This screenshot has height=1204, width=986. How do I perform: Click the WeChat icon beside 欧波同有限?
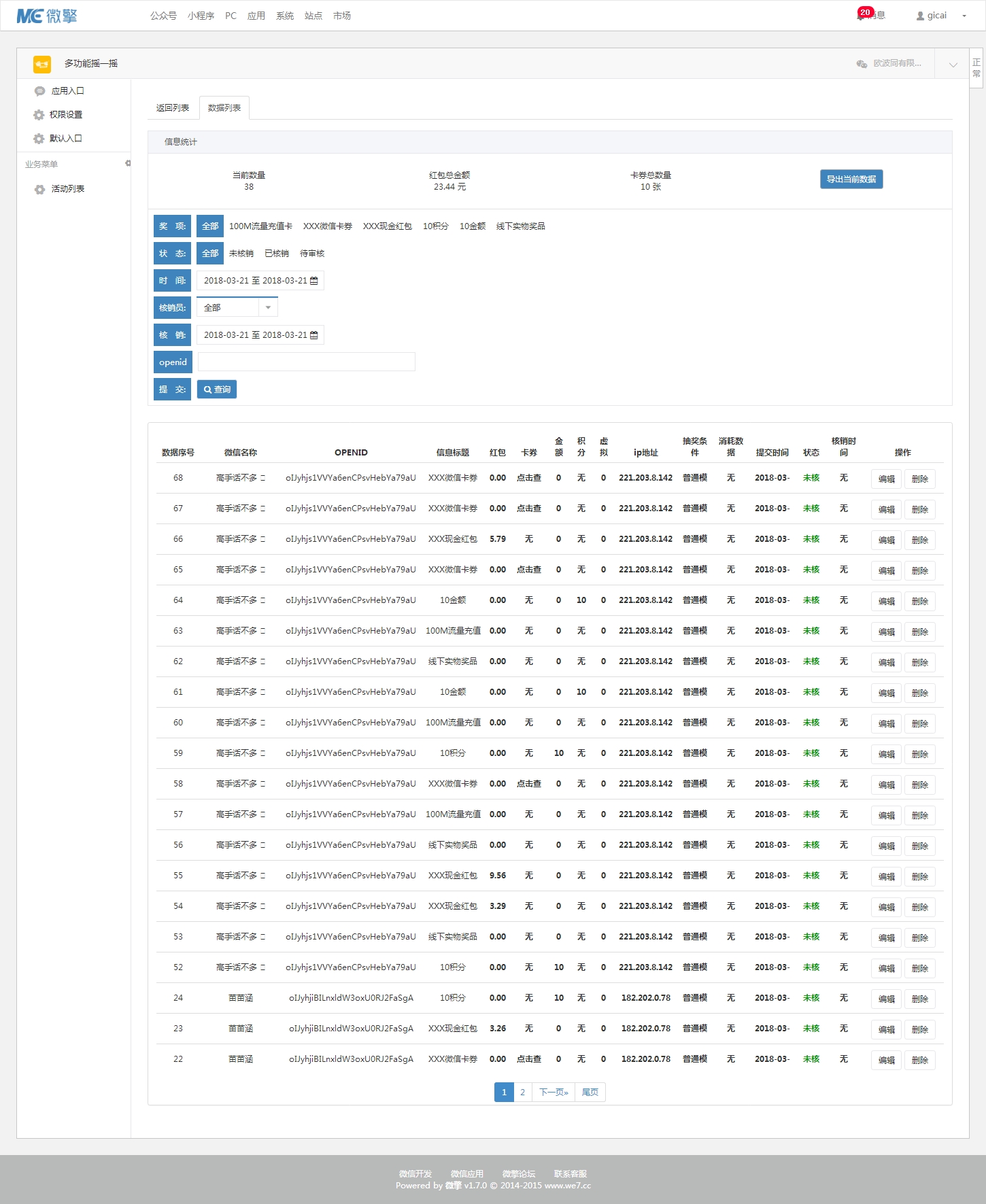[x=862, y=63]
